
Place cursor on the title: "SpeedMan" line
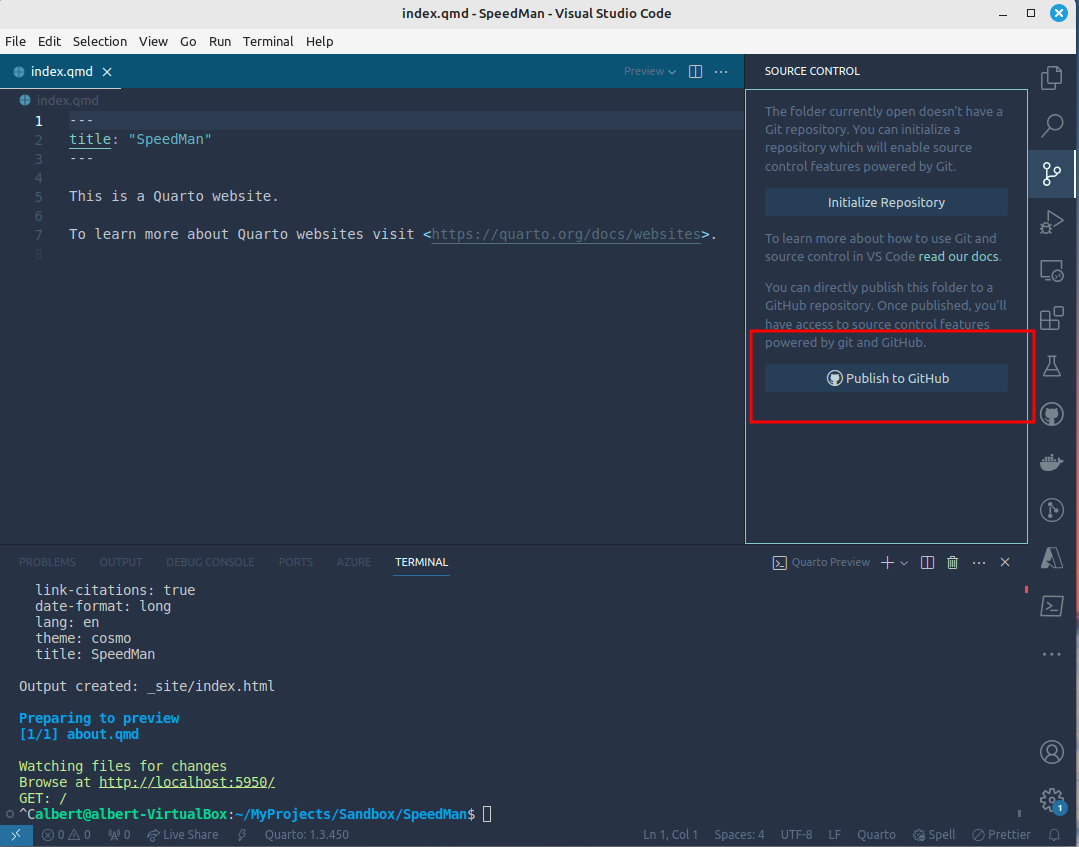140,140
